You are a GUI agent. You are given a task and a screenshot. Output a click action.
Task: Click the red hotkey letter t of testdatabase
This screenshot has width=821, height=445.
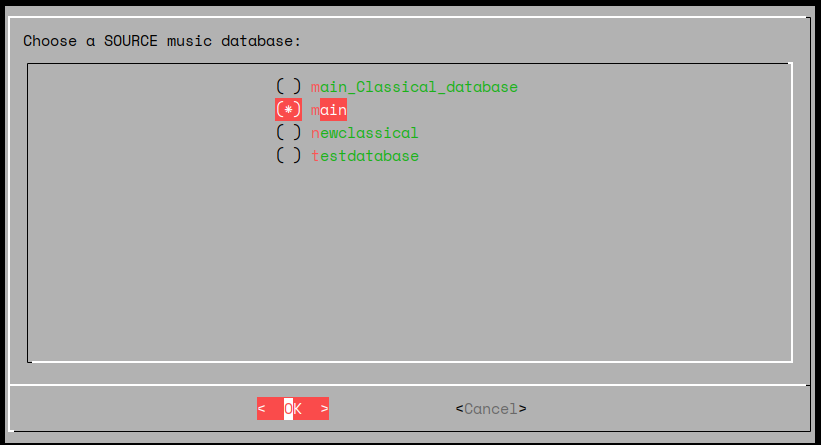click(315, 156)
